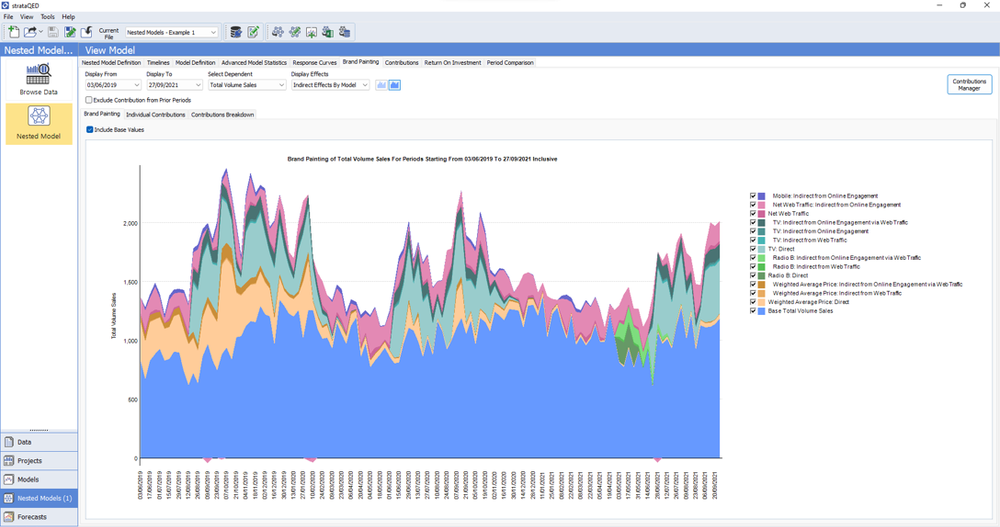Viewport: 1000px width, 527px height.
Task: Open Browse Data in the sidebar
Action: (38, 79)
